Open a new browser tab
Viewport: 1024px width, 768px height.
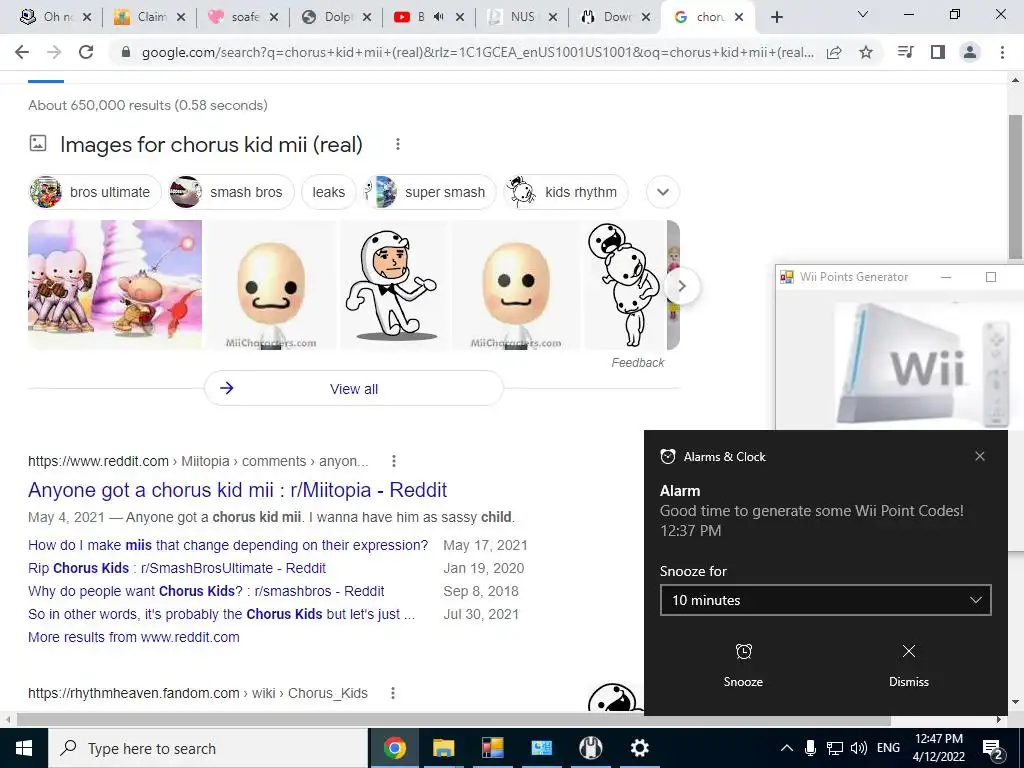[x=776, y=18]
